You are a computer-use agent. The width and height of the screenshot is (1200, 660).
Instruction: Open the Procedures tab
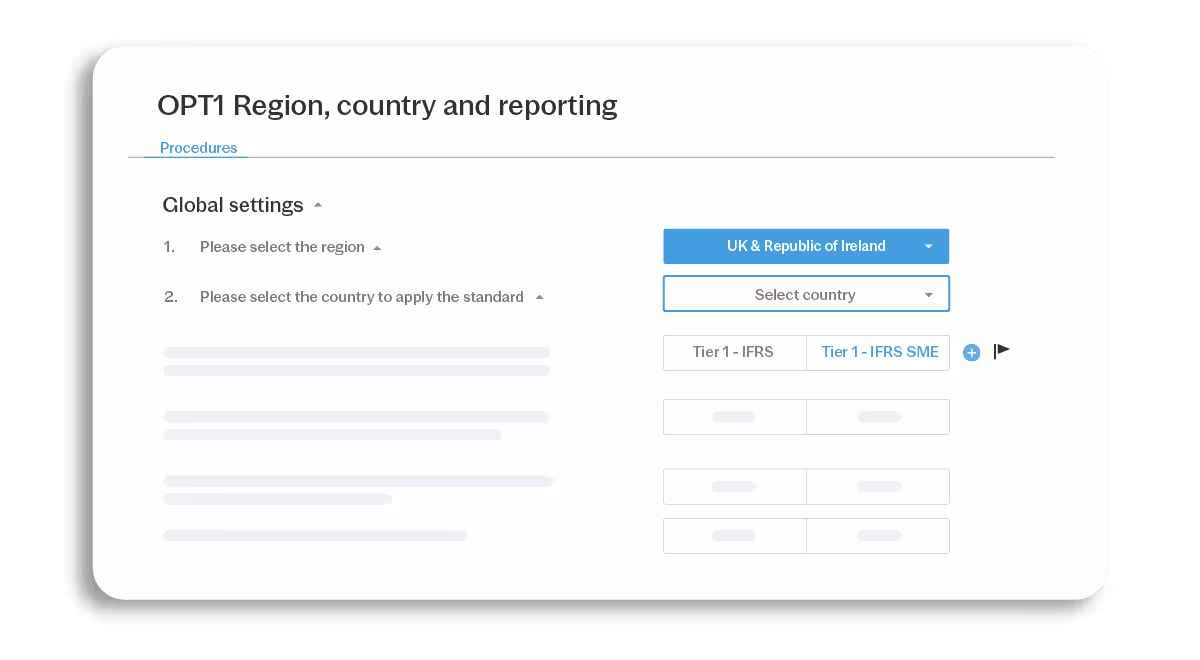click(198, 148)
